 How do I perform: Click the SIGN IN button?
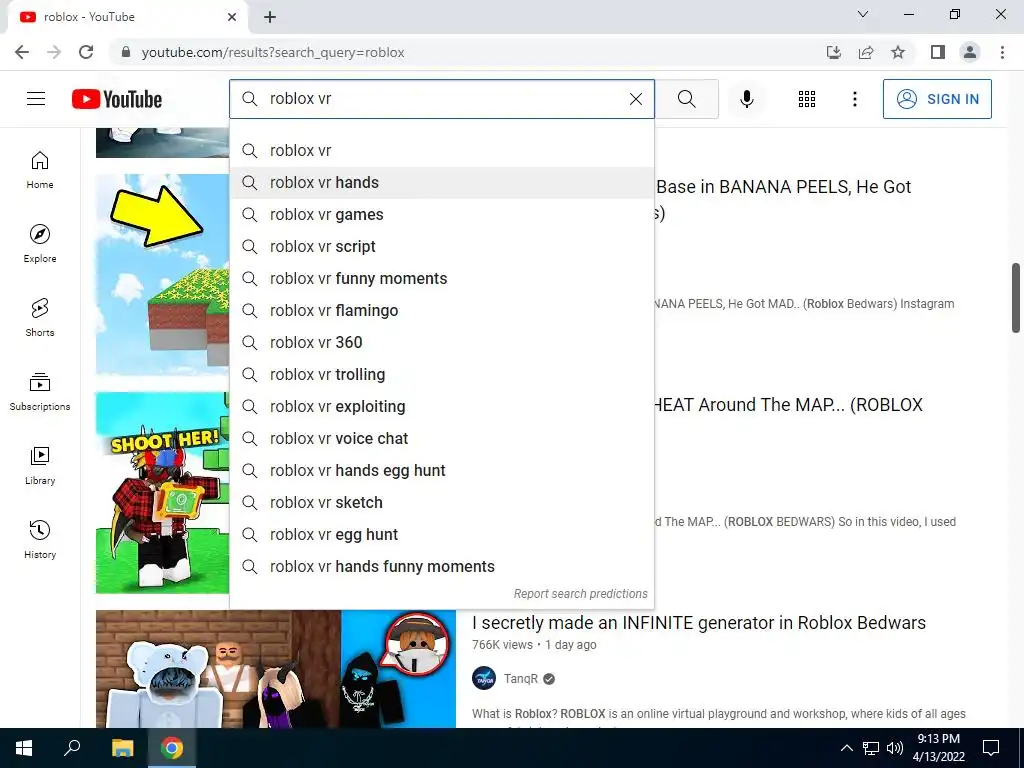click(937, 99)
